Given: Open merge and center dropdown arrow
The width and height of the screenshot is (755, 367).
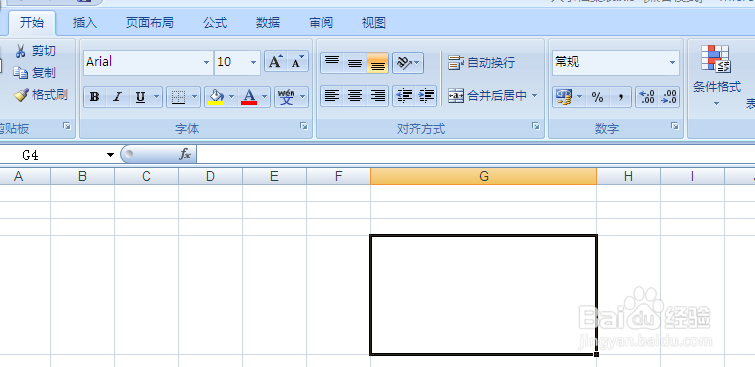Looking at the screenshot, I should pyautogui.click(x=534, y=95).
